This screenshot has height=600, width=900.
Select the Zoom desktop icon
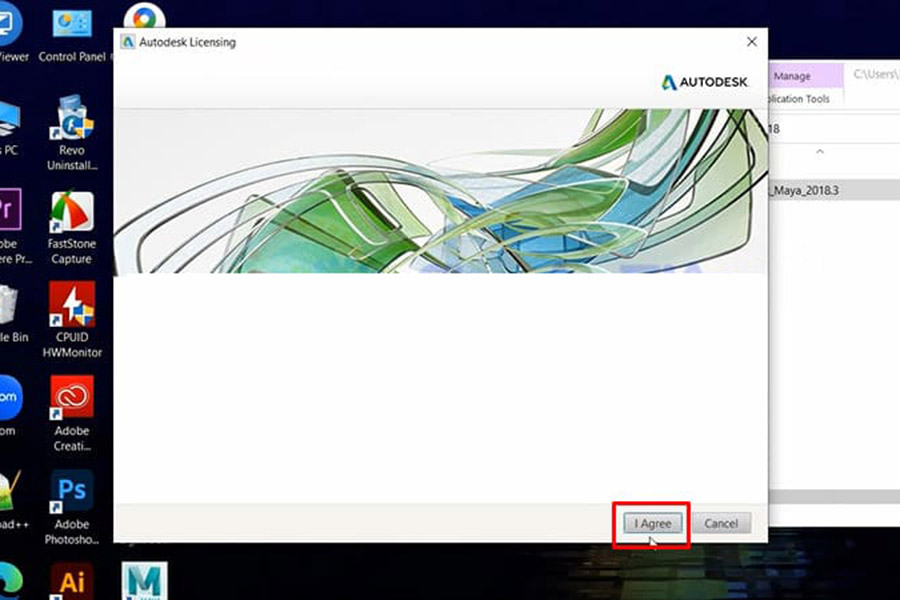(x=9, y=407)
